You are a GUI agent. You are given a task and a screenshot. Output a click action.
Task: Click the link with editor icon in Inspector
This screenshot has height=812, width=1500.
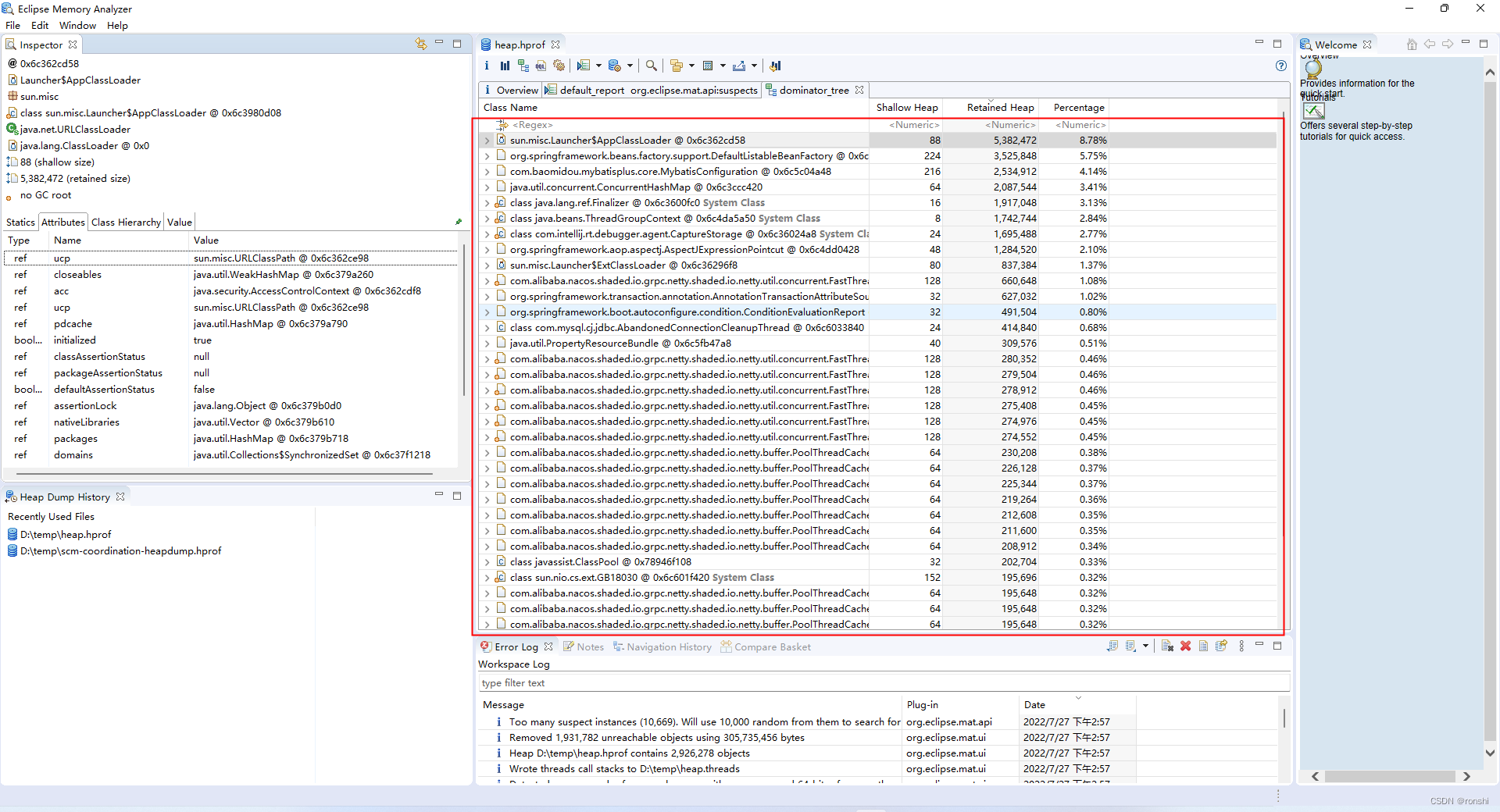[421, 44]
